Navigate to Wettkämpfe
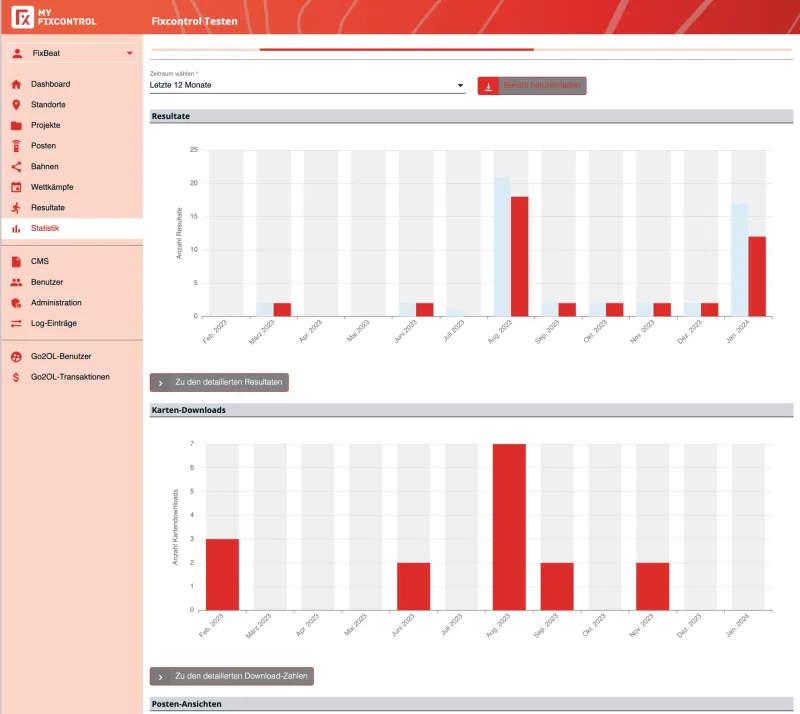The height and width of the screenshot is (714, 800). pos(72,187)
